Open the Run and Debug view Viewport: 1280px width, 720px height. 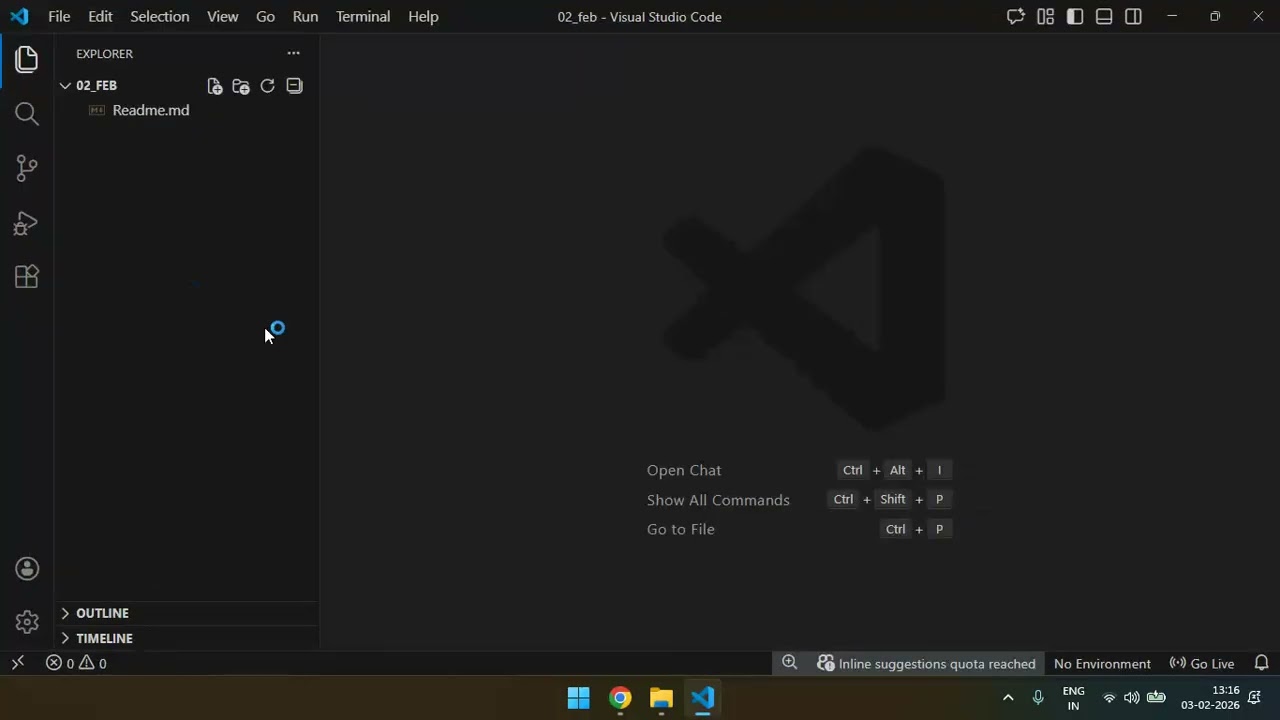coord(27,223)
